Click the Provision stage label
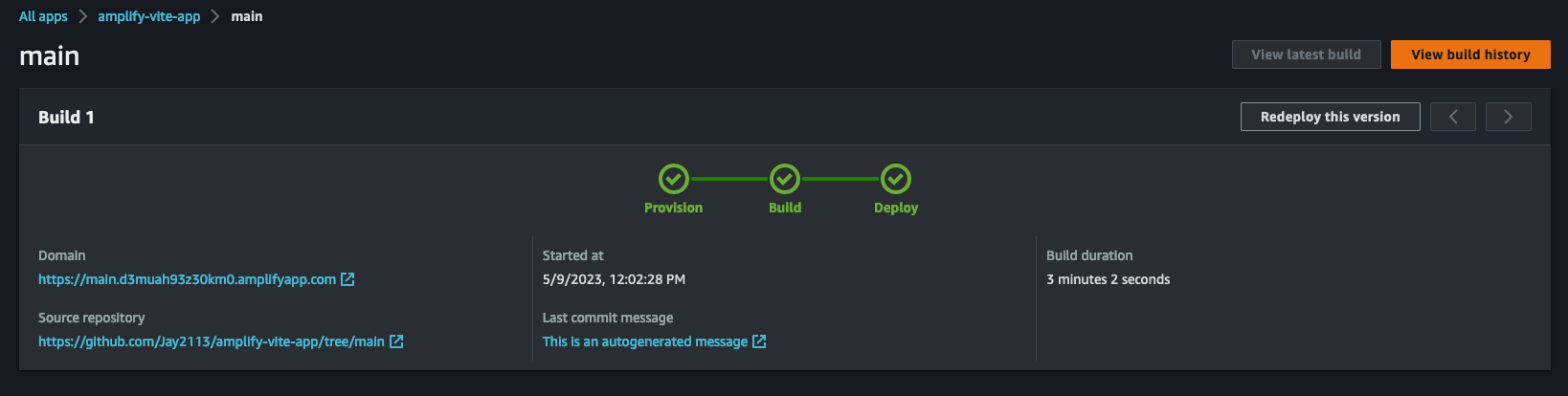1568x396 pixels. pos(674,208)
